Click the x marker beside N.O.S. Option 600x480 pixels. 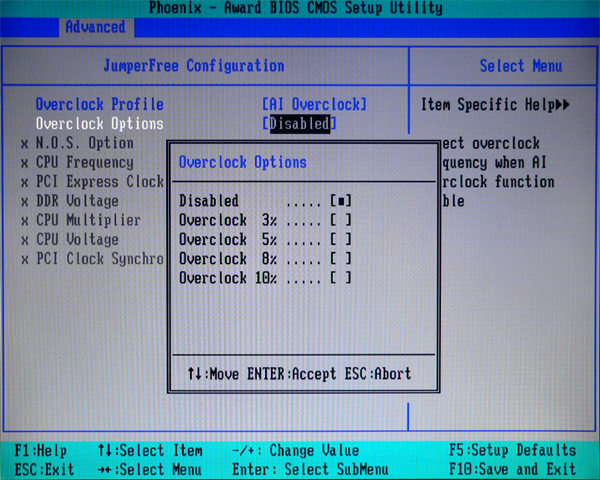coord(24,144)
